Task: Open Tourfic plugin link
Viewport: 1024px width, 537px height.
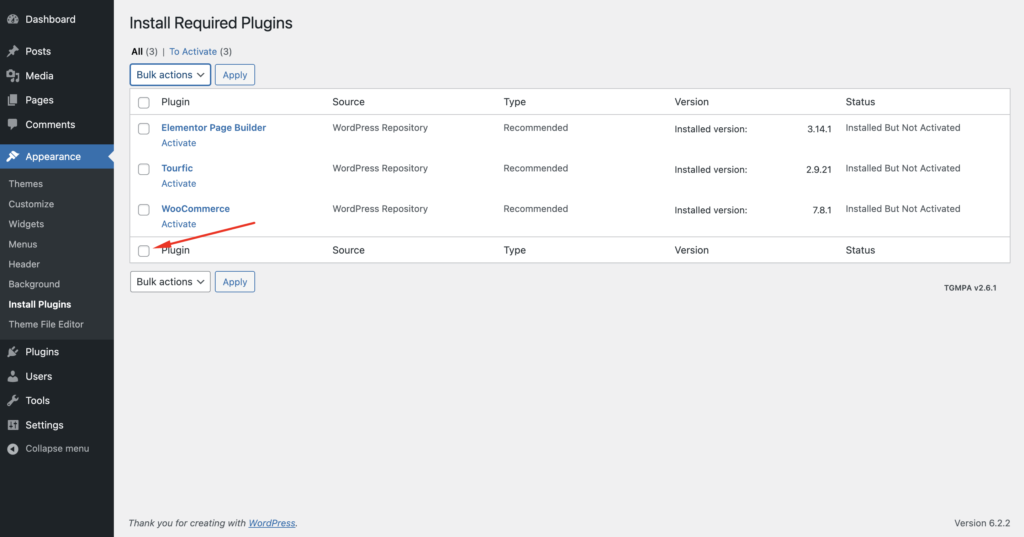Action: click(x=177, y=168)
